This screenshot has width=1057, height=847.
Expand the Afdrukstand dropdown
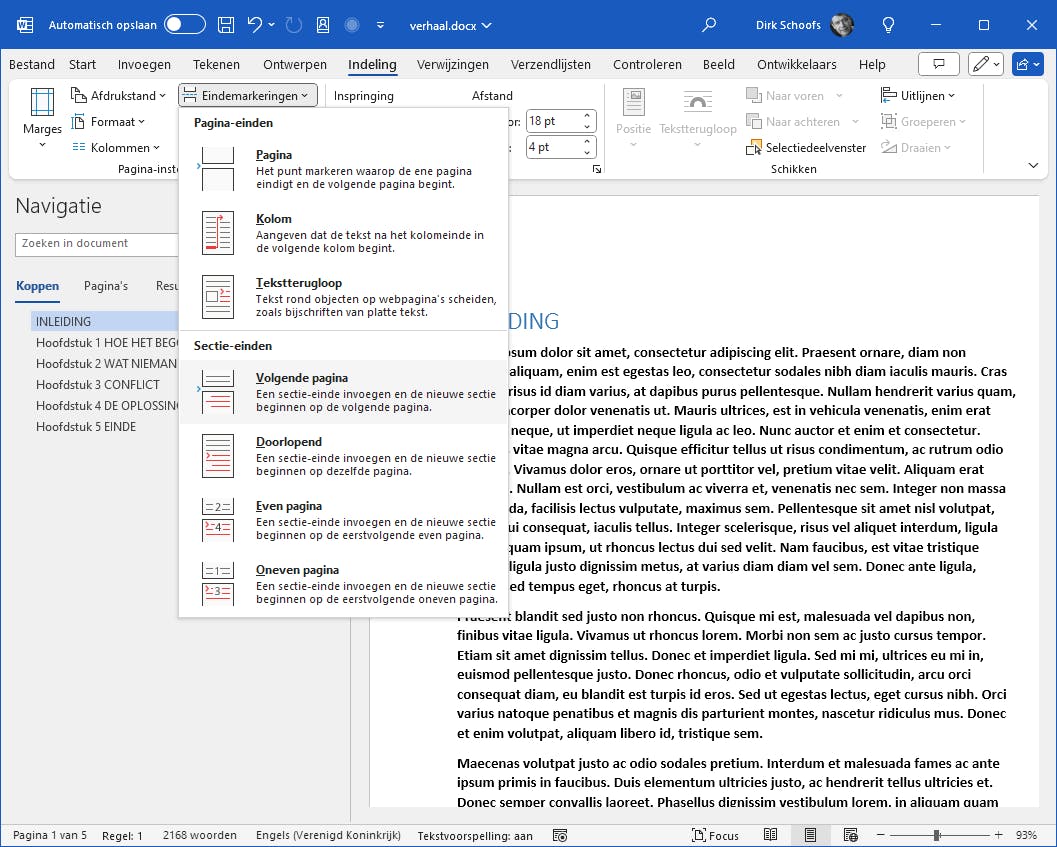click(x=118, y=96)
